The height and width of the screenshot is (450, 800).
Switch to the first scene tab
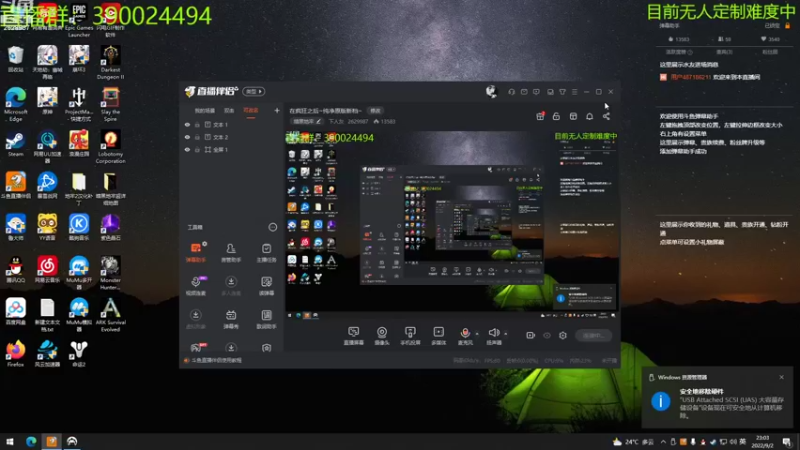coord(205,111)
